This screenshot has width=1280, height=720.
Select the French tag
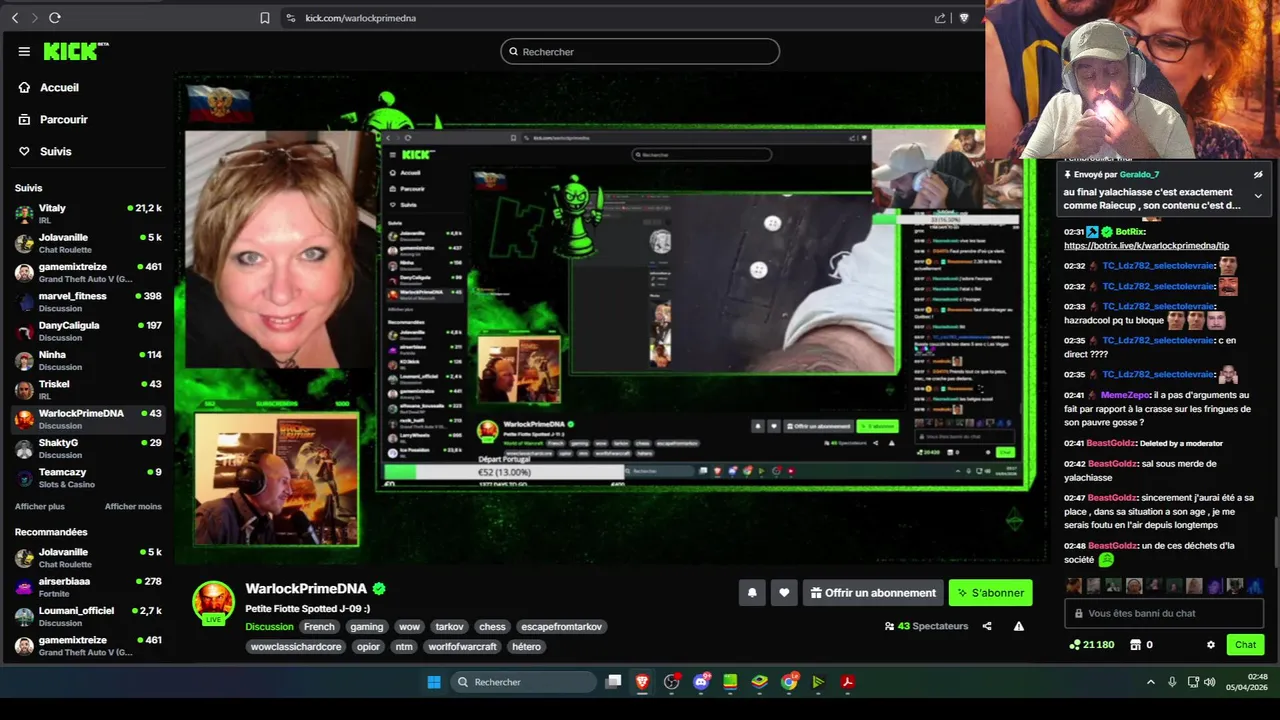click(x=319, y=627)
